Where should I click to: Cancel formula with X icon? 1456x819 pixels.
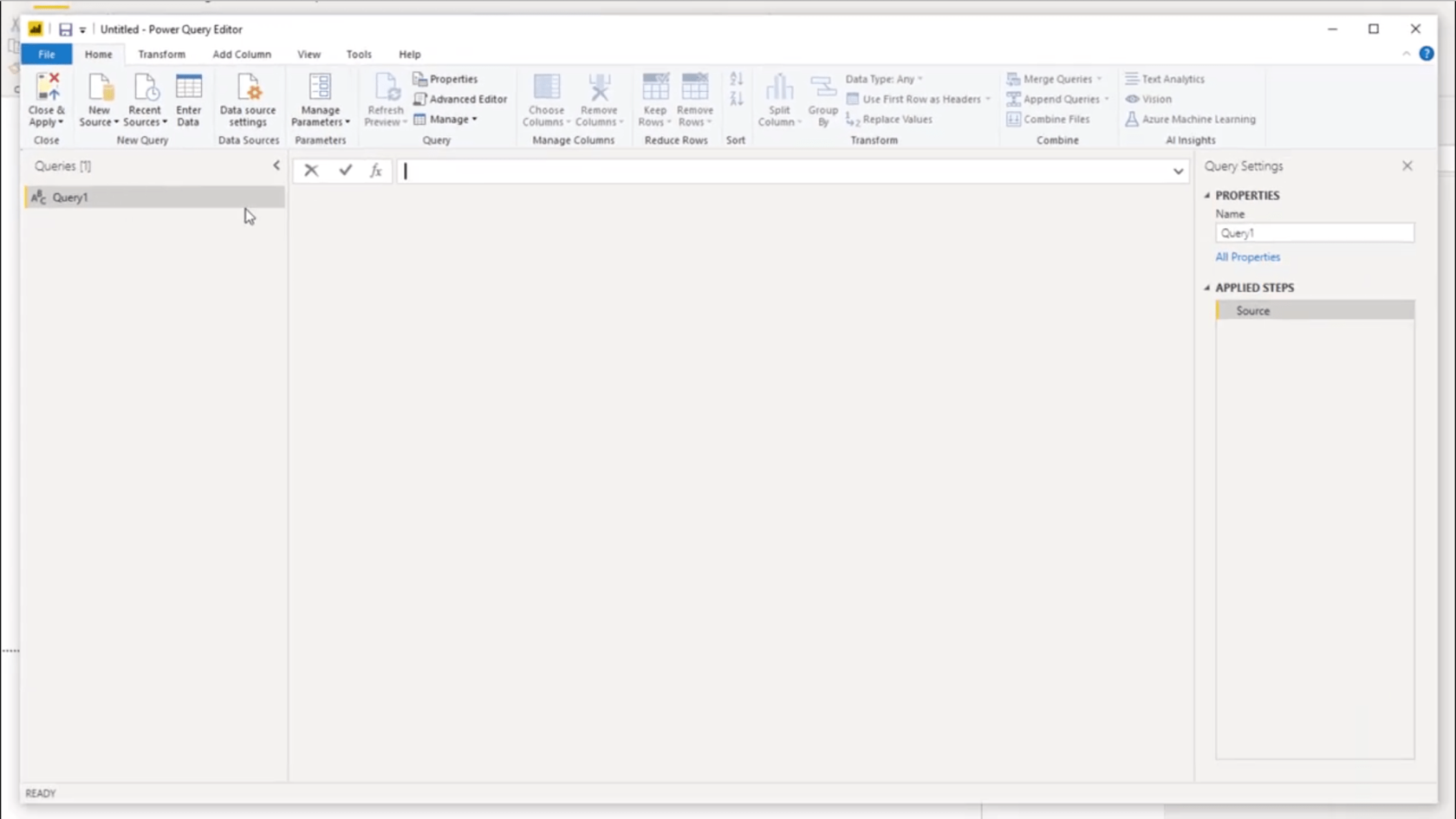(311, 171)
